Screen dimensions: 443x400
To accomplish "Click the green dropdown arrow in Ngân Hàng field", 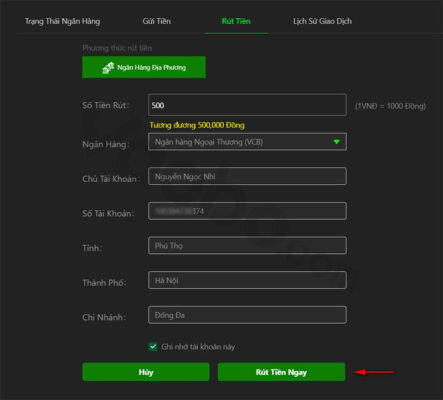I will [x=337, y=142].
